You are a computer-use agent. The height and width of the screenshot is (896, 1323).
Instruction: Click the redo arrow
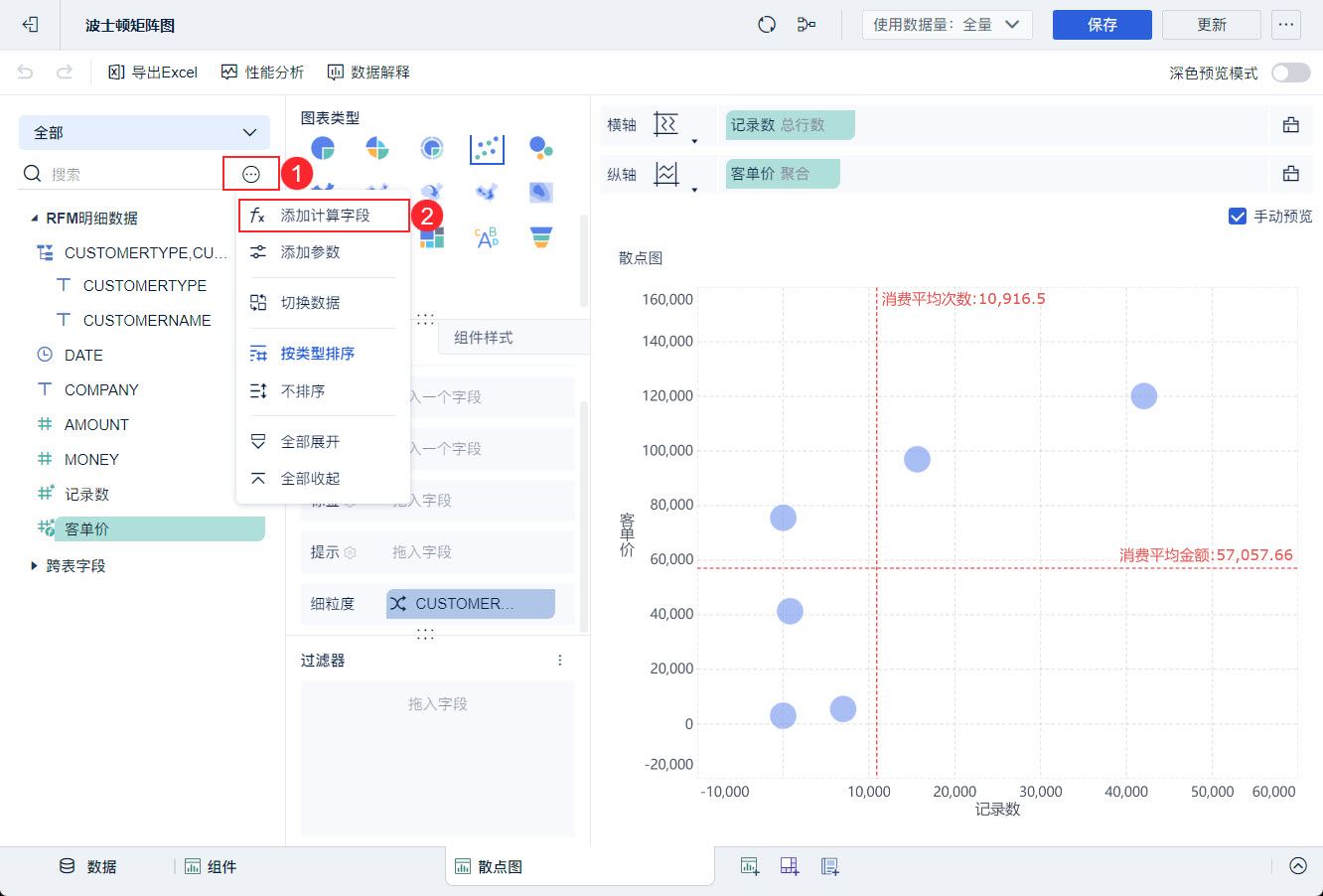tap(65, 72)
